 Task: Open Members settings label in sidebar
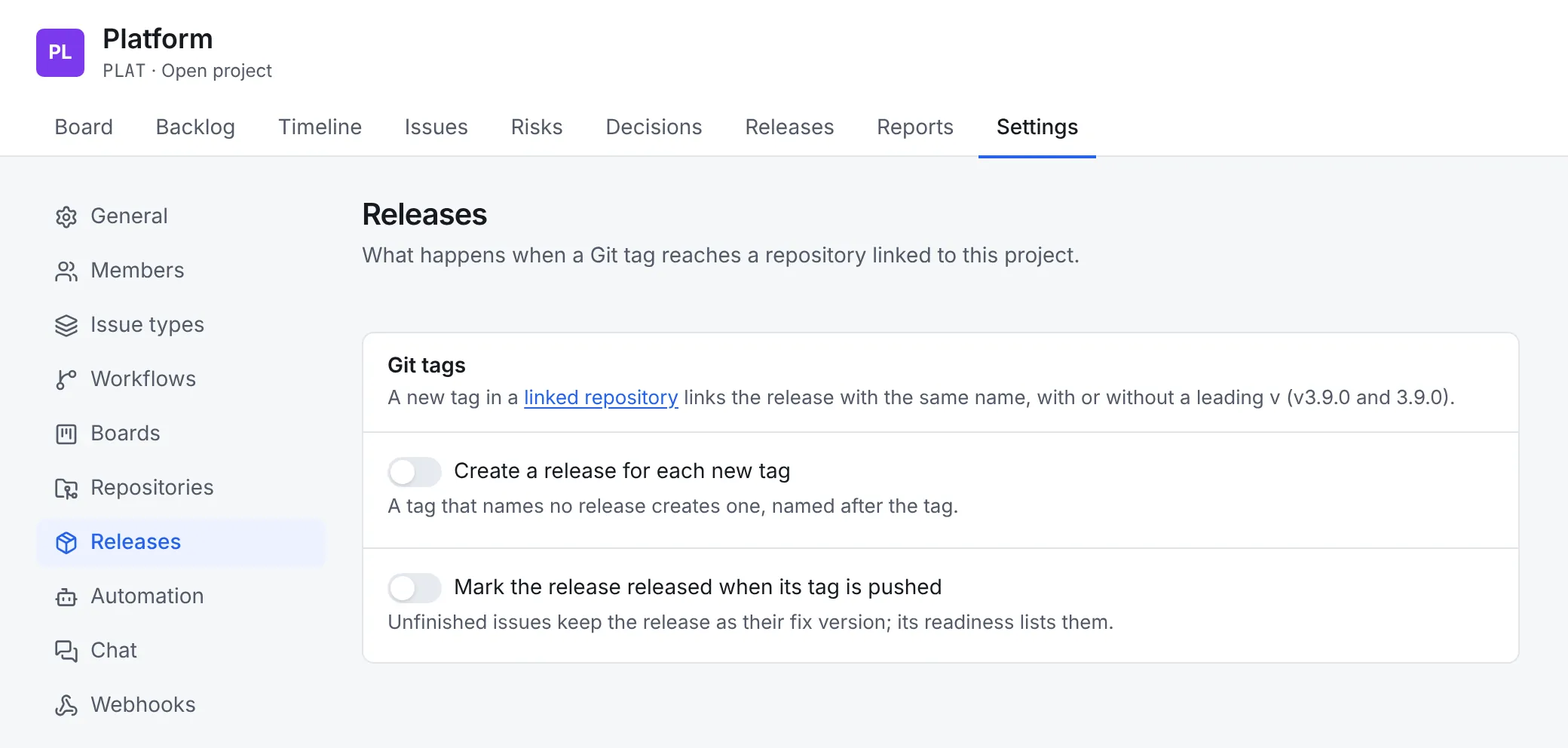point(137,271)
